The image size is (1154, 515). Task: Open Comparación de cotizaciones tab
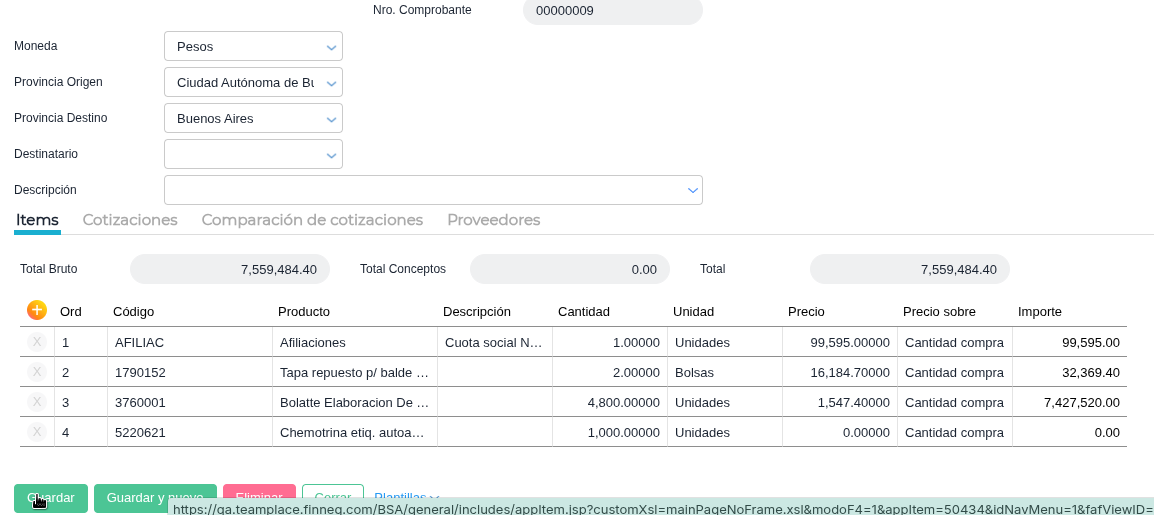(312, 220)
